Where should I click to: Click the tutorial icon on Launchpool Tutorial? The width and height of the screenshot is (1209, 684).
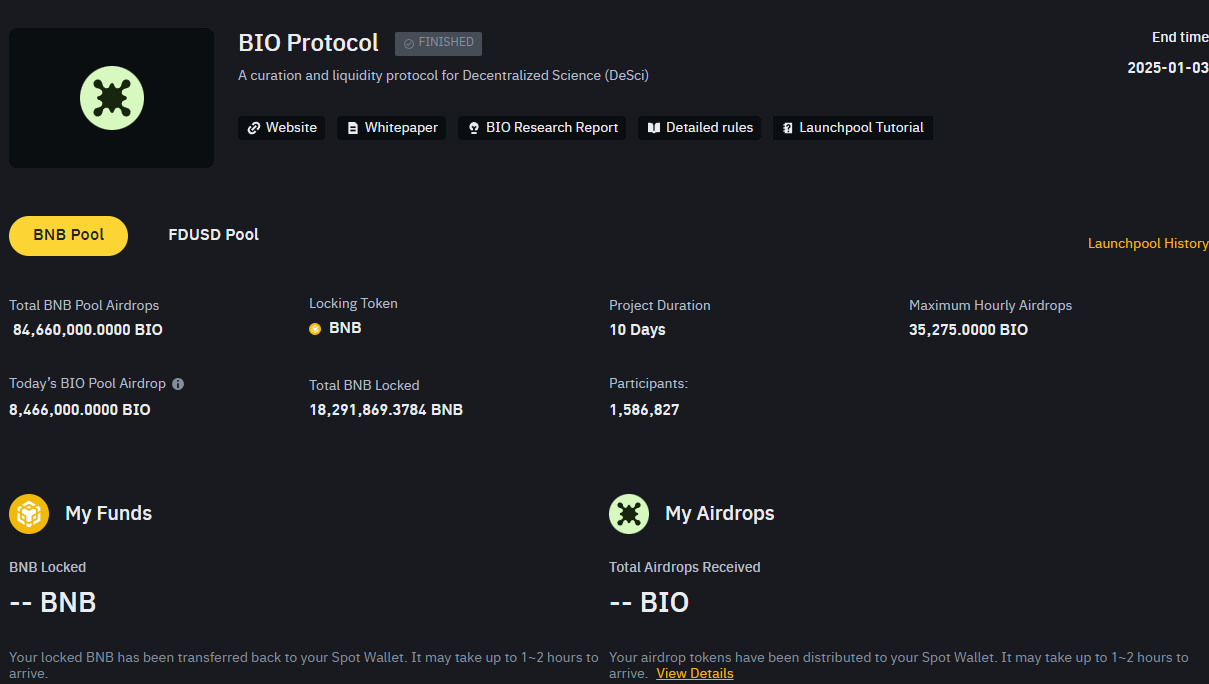(x=788, y=128)
